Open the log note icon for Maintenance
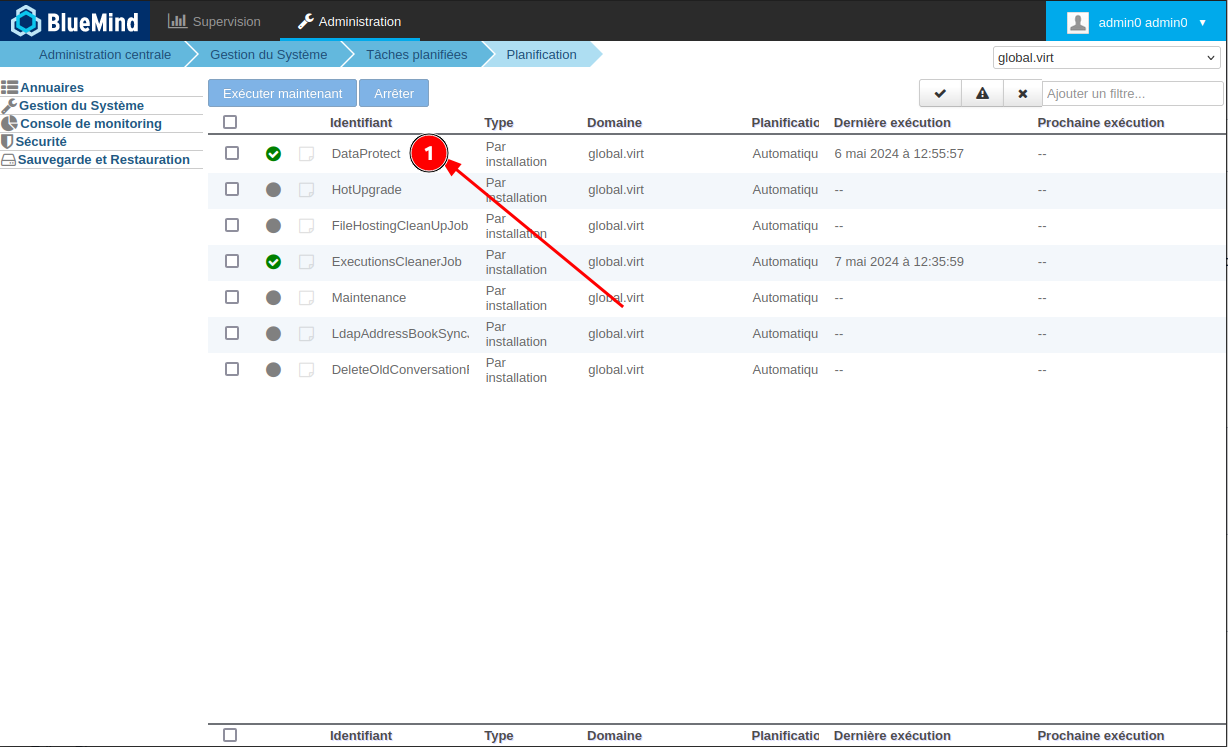 [307, 298]
